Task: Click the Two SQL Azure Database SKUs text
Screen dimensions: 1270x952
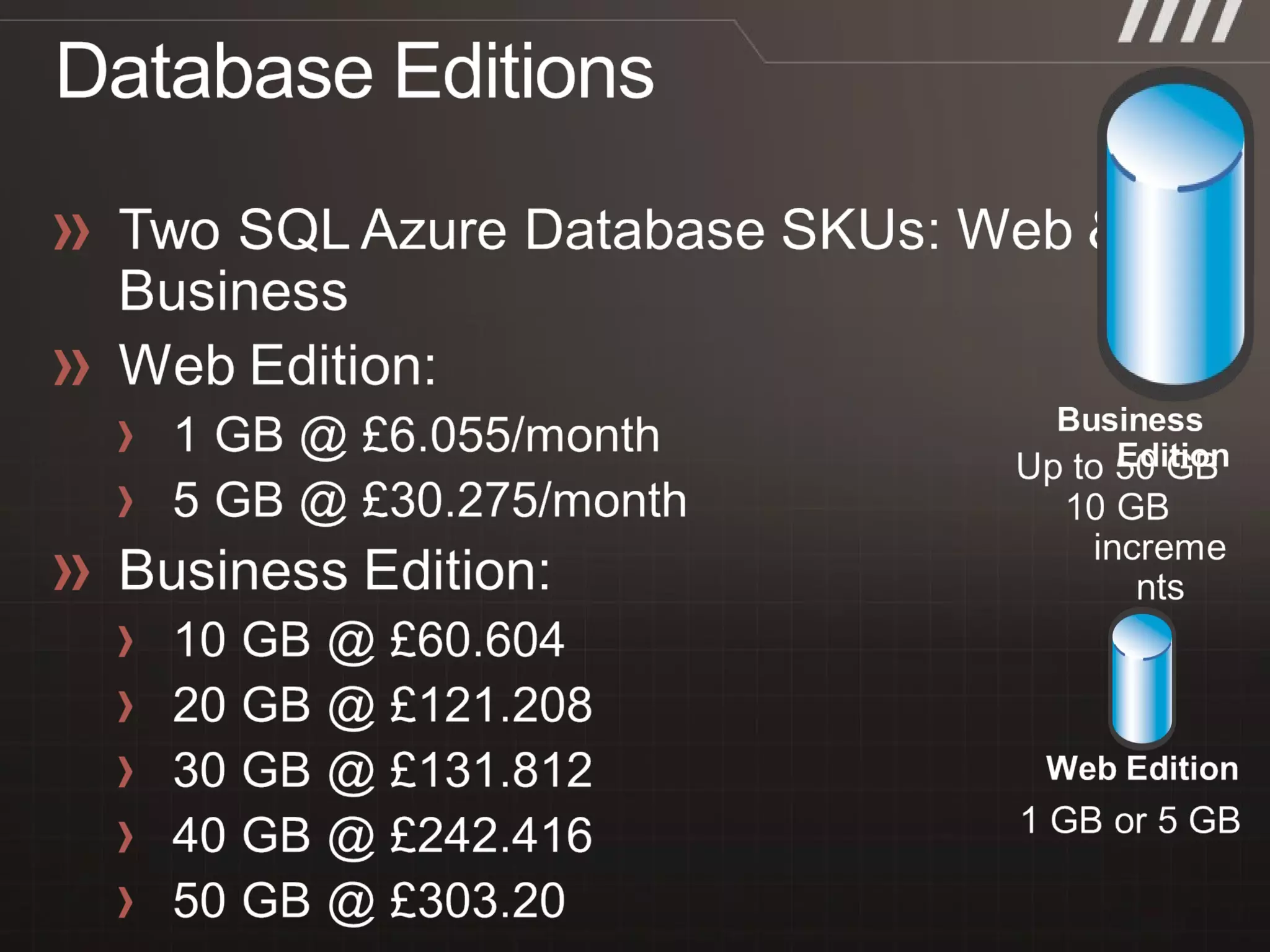Action: point(595,231)
